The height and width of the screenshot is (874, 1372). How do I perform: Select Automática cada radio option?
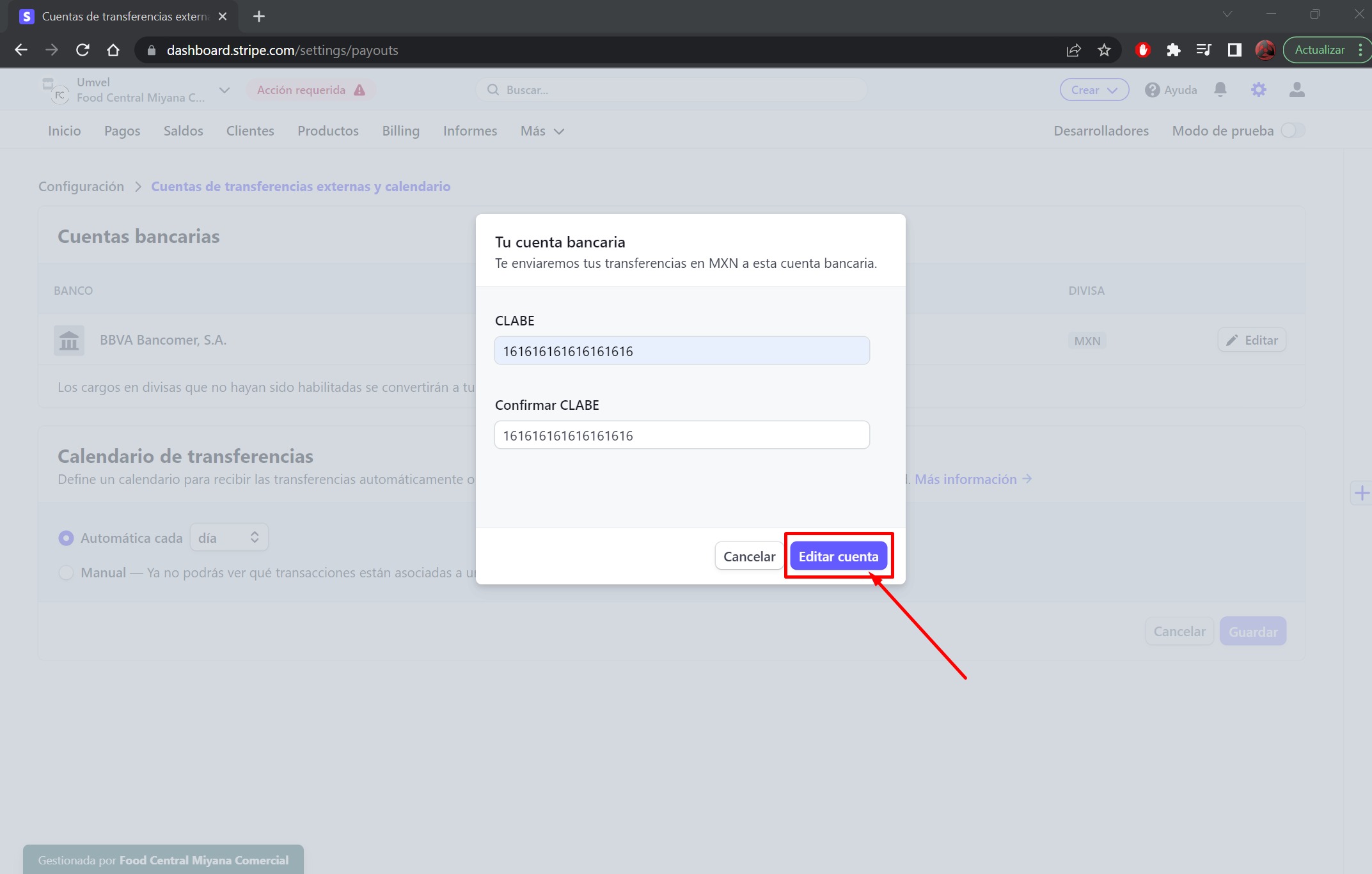[66, 538]
